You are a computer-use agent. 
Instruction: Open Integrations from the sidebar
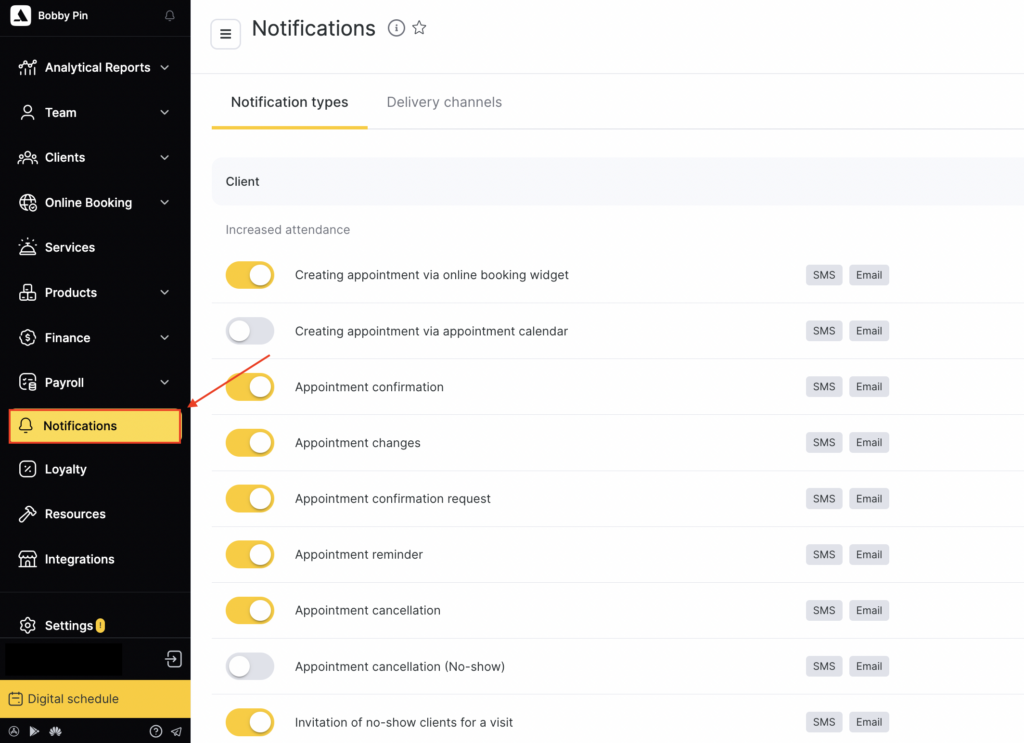pos(79,559)
